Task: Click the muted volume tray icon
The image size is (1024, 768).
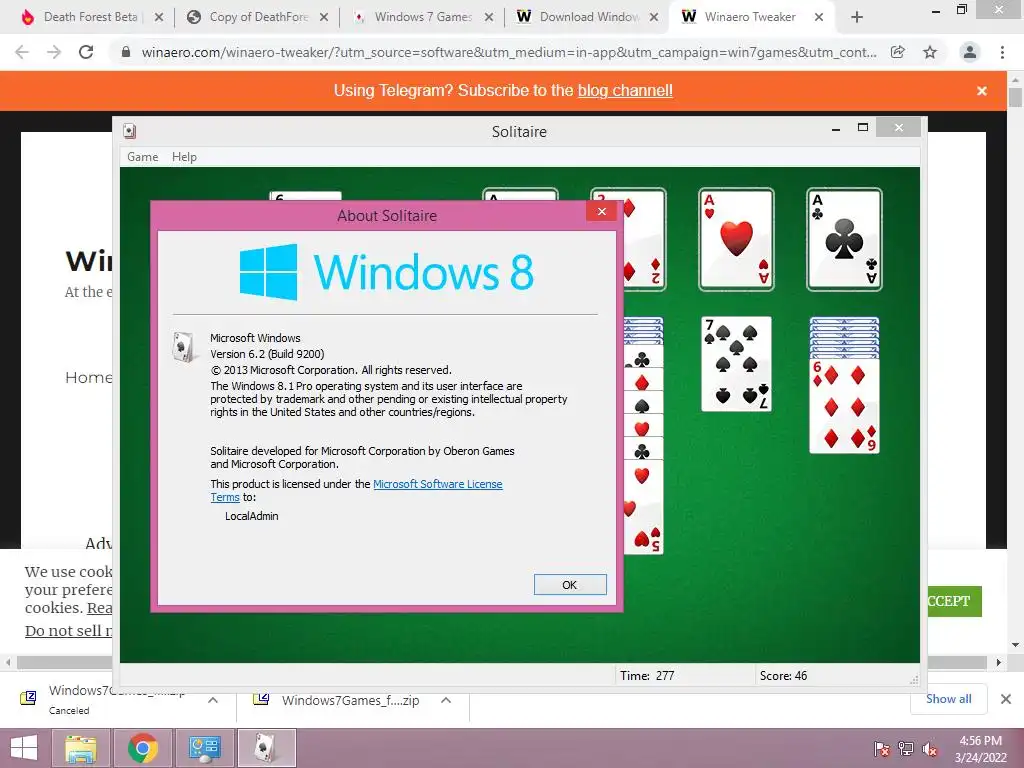Action: 930,749
